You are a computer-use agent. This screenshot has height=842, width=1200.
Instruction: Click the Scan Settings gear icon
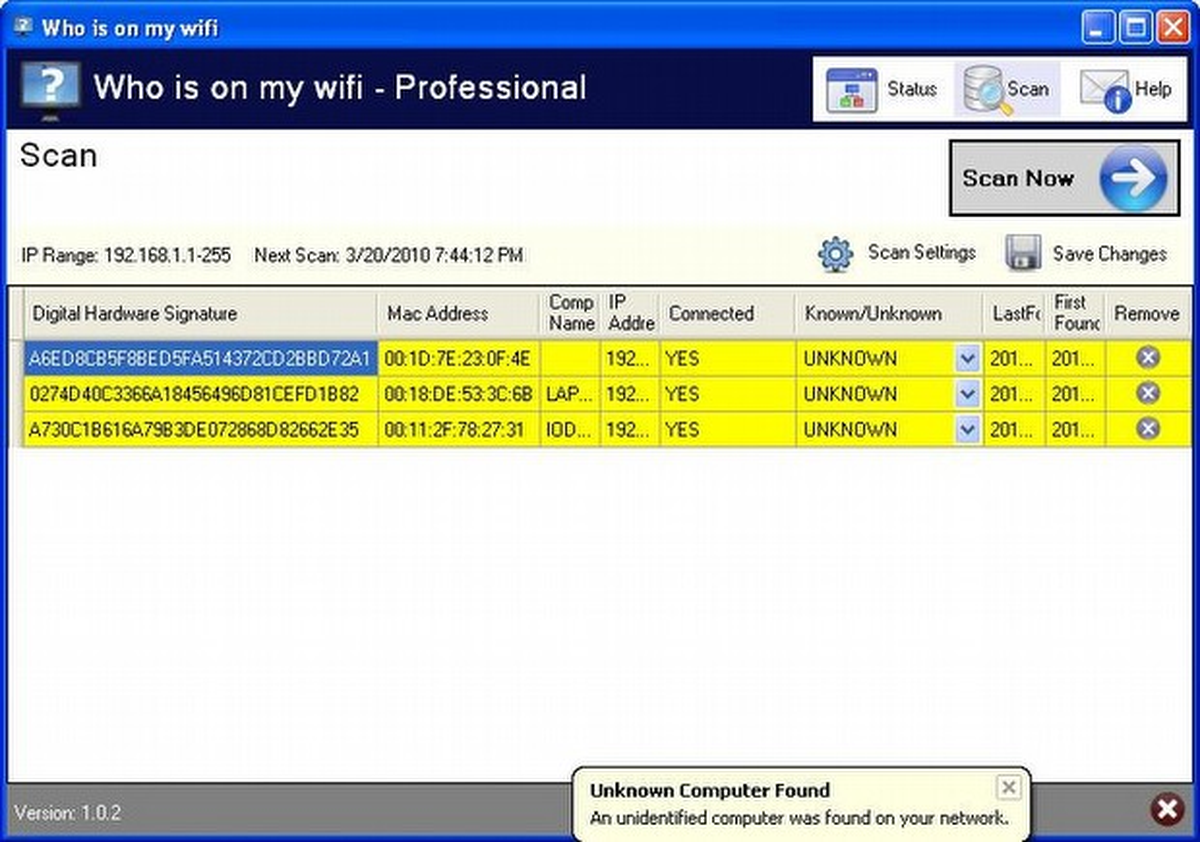point(835,254)
